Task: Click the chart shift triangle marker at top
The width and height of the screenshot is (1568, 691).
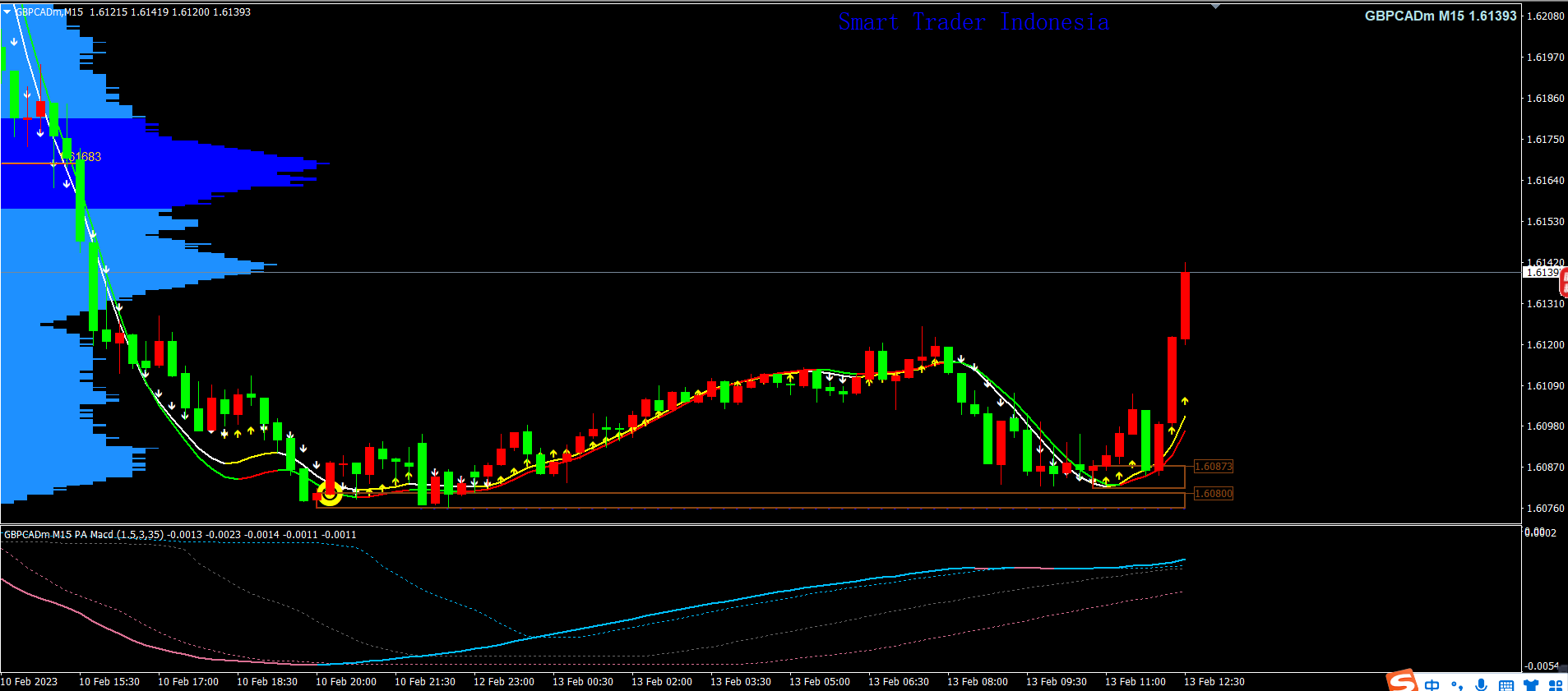Action: [1215, 7]
